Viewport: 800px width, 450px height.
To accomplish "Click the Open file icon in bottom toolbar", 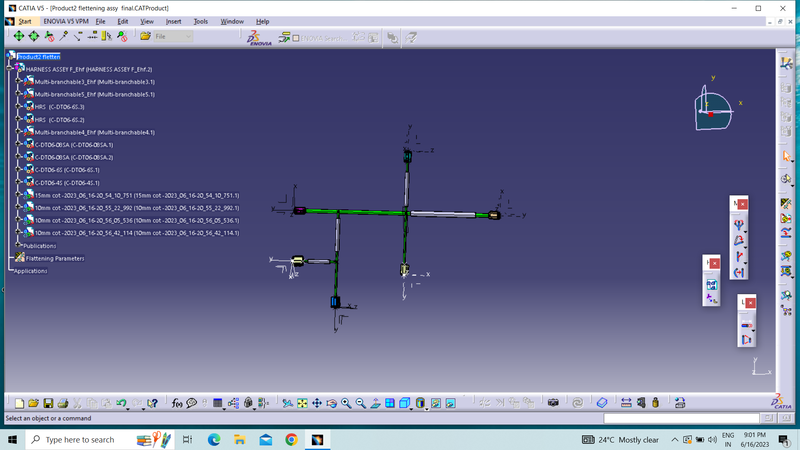I will click(34, 404).
